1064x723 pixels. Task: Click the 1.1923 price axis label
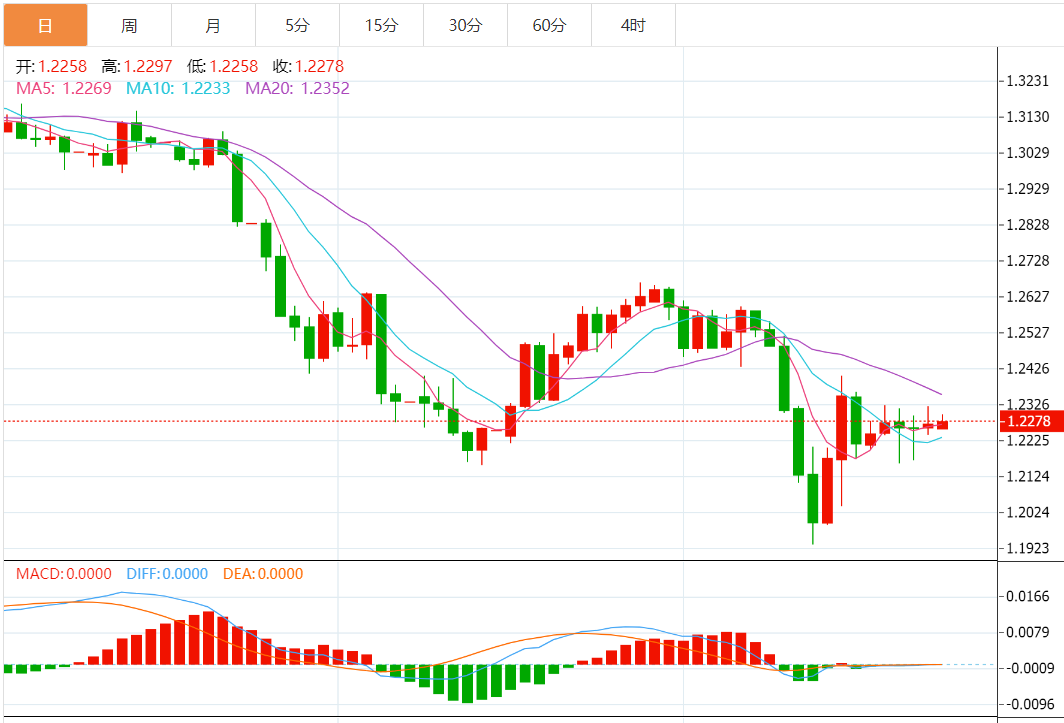[x=1027, y=549]
